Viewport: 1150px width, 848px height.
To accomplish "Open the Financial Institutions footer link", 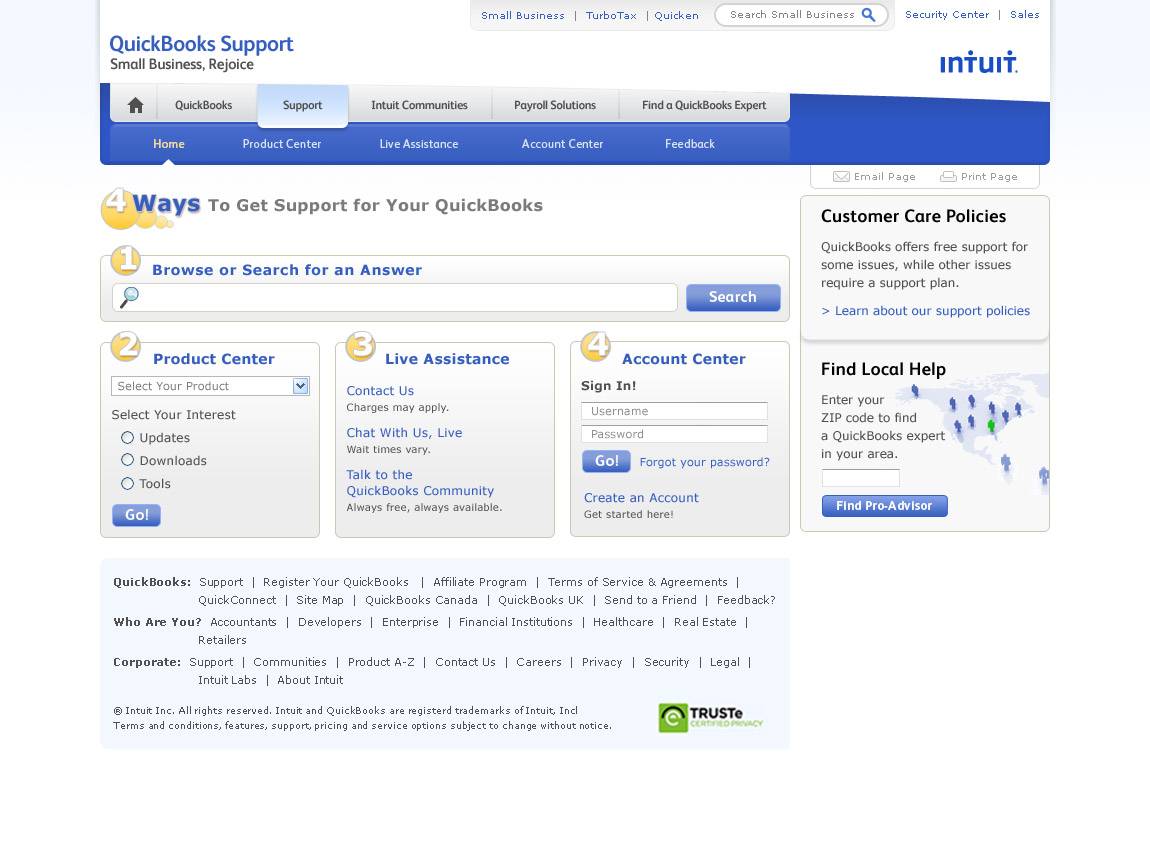I will 516,622.
